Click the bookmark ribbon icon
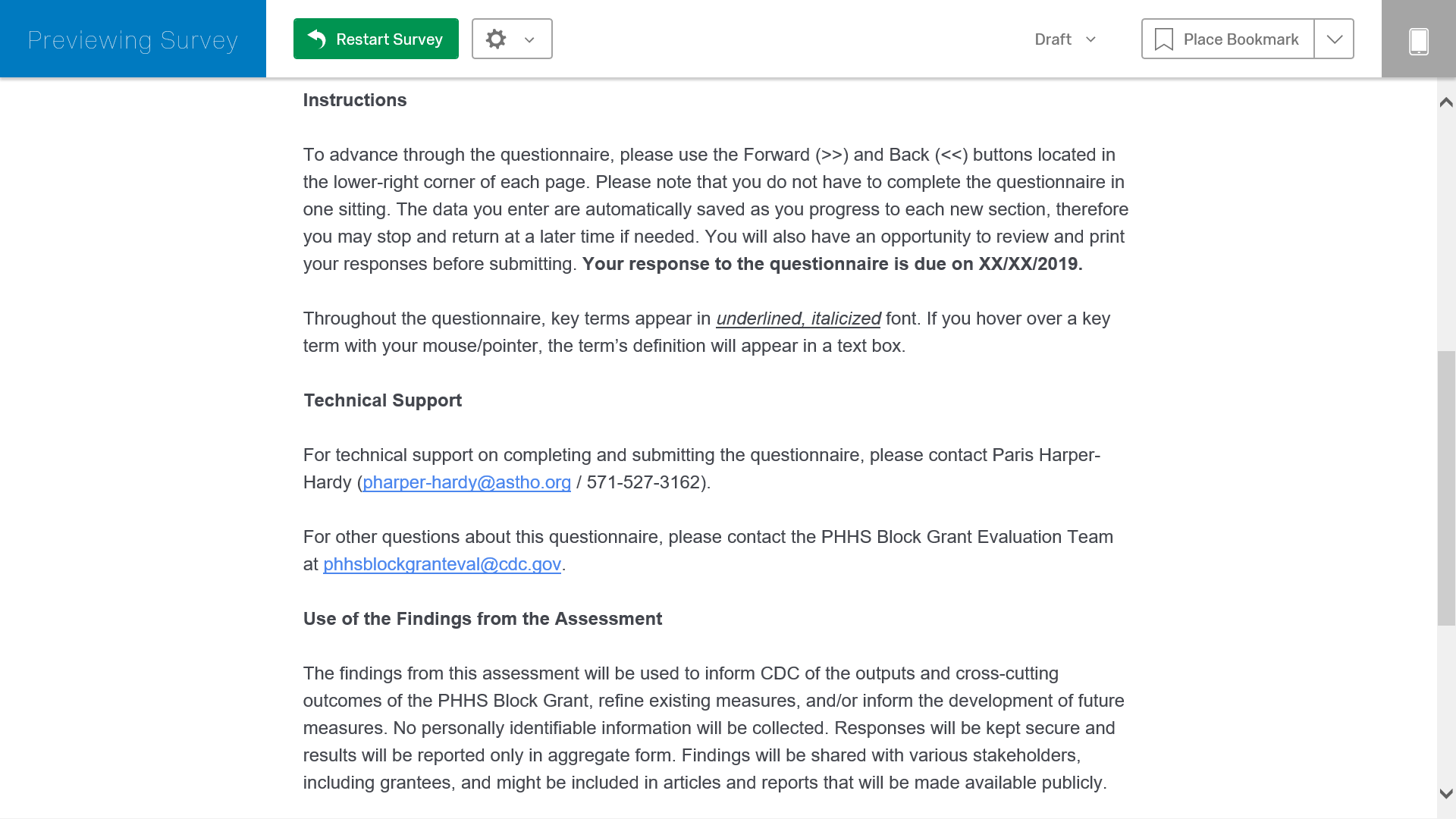Viewport: 1456px width, 819px height. [x=1163, y=39]
